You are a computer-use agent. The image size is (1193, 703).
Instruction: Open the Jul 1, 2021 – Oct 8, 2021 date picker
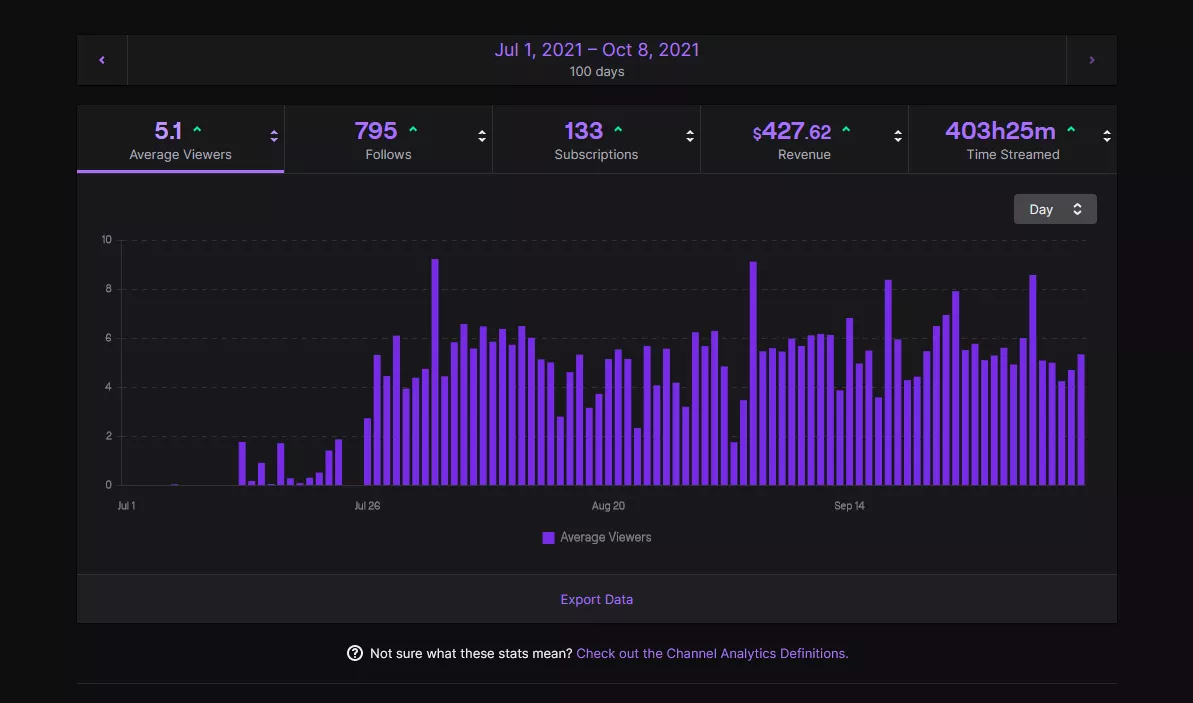(x=596, y=50)
